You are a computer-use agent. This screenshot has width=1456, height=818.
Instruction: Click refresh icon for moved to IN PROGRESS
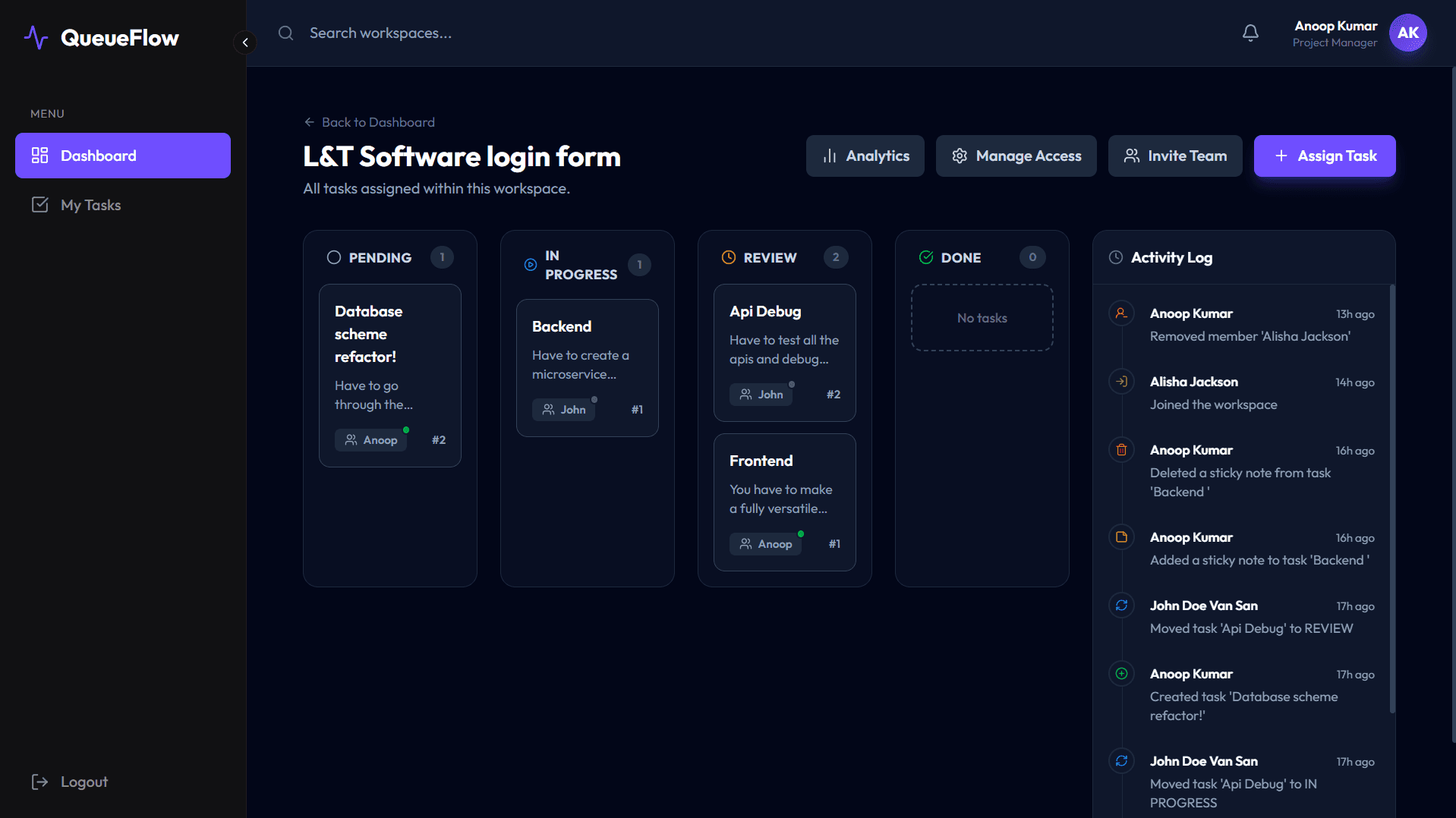1121,761
